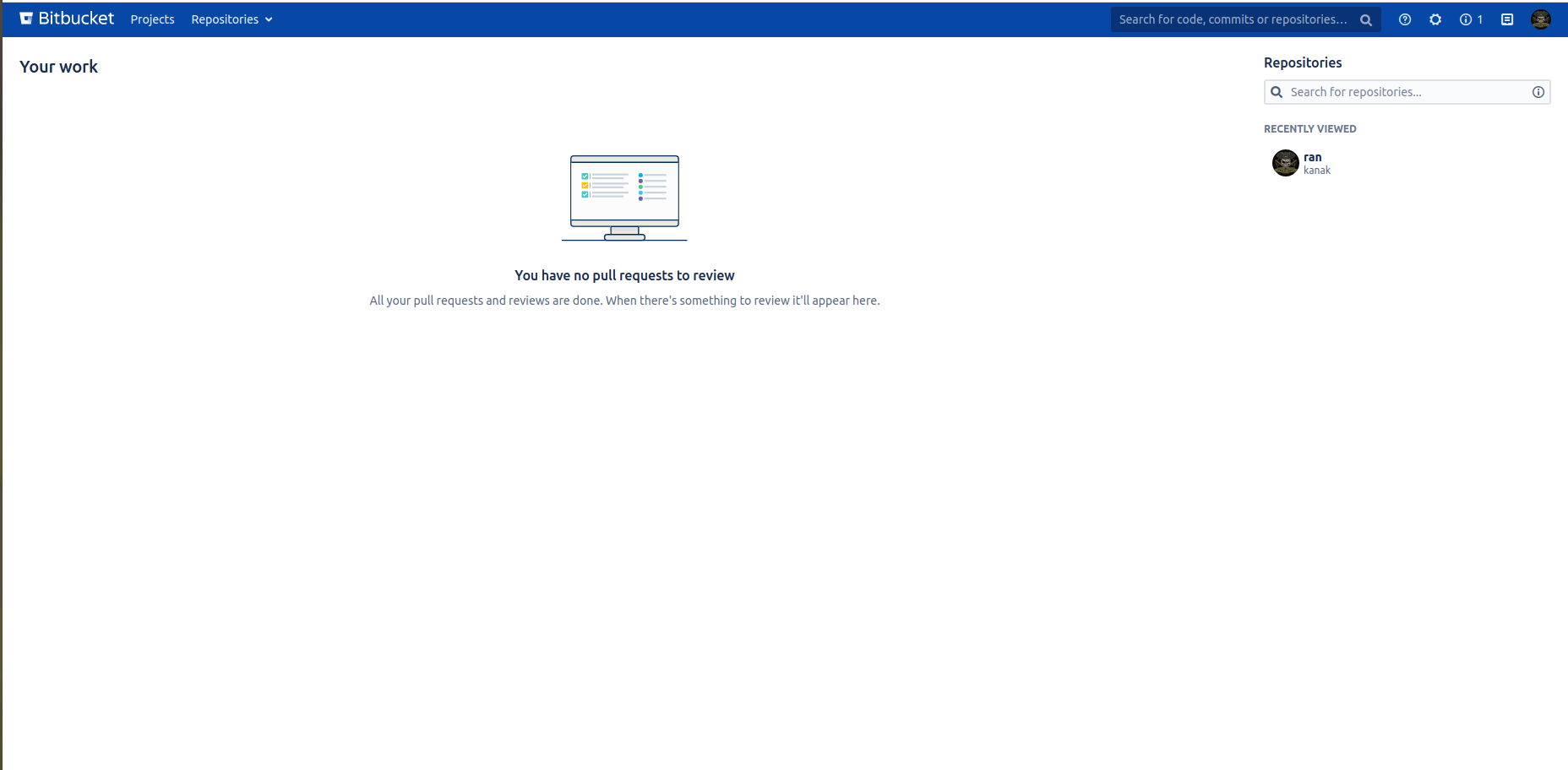Select the kanak project label
1568x770 pixels.
click(1316, 171)
